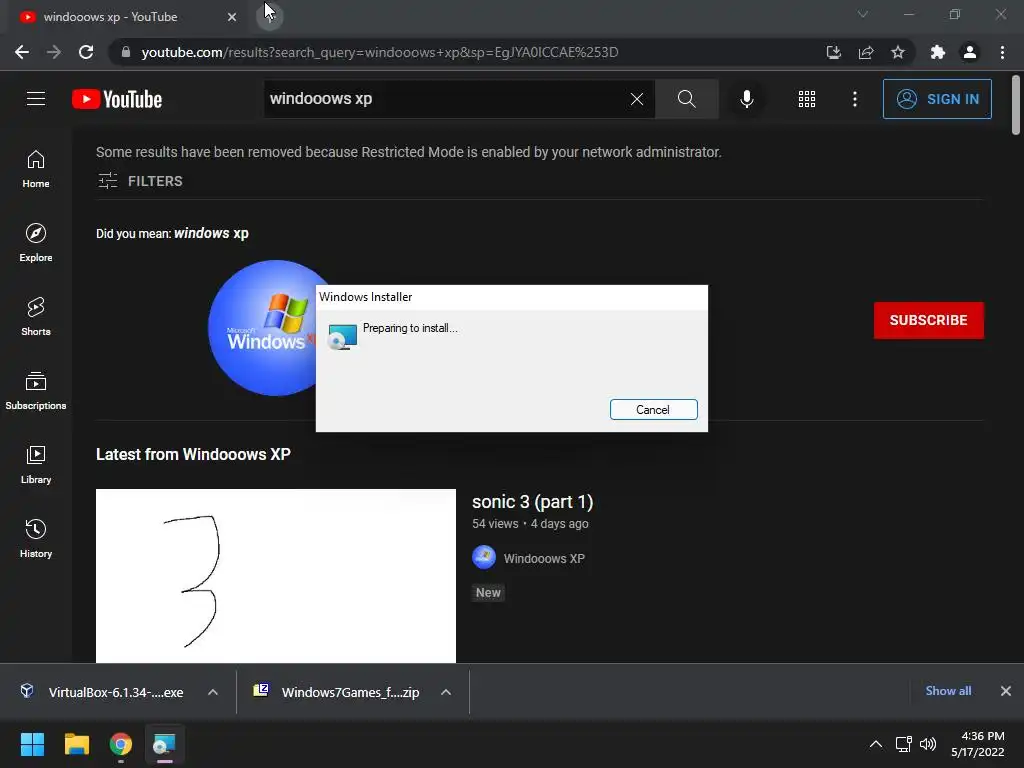This screenshot has width=1024, height=768.
Task: Run the search with the magnifier button
Action: [686, 99]
